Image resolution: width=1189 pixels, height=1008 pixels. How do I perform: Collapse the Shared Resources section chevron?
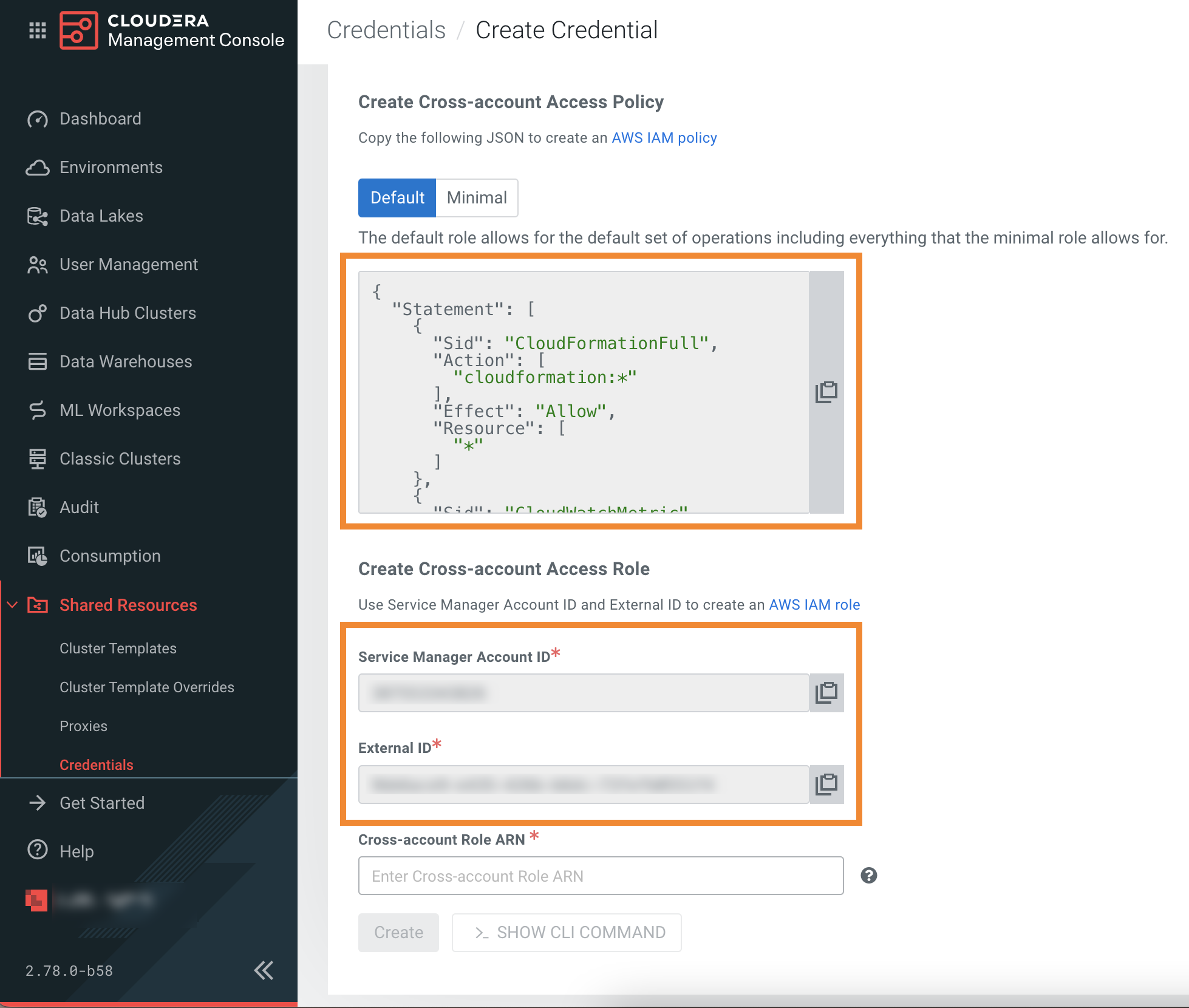[12, 605]
